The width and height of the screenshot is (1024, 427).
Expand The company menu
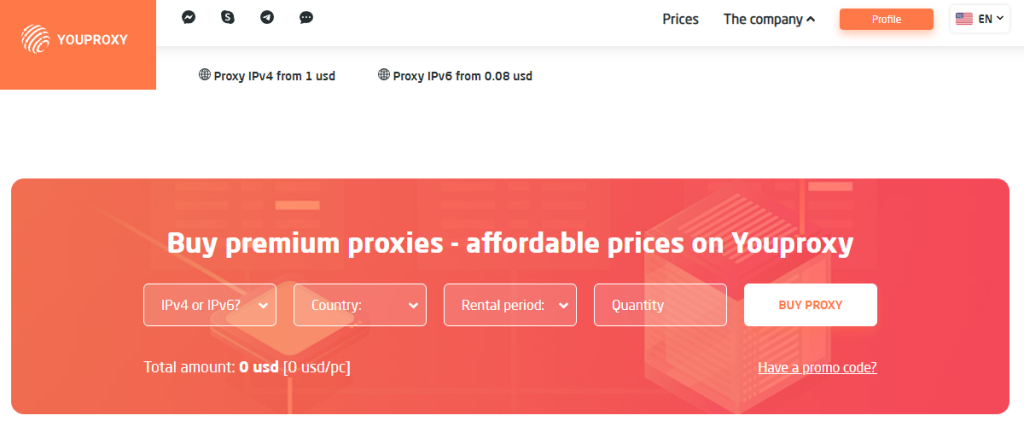pos(769,19)
